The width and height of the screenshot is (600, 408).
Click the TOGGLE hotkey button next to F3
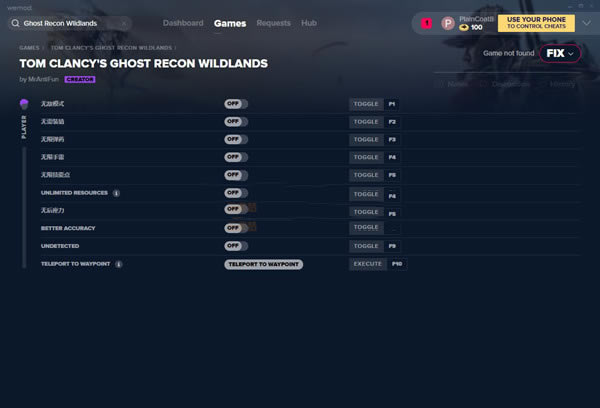click(366, 140)
